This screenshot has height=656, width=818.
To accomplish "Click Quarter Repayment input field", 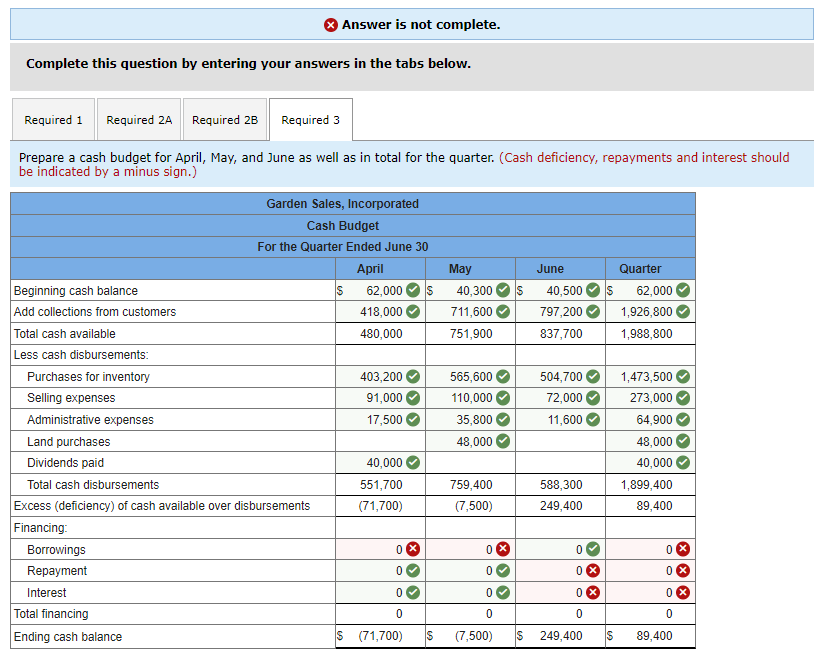I will 651,570.
